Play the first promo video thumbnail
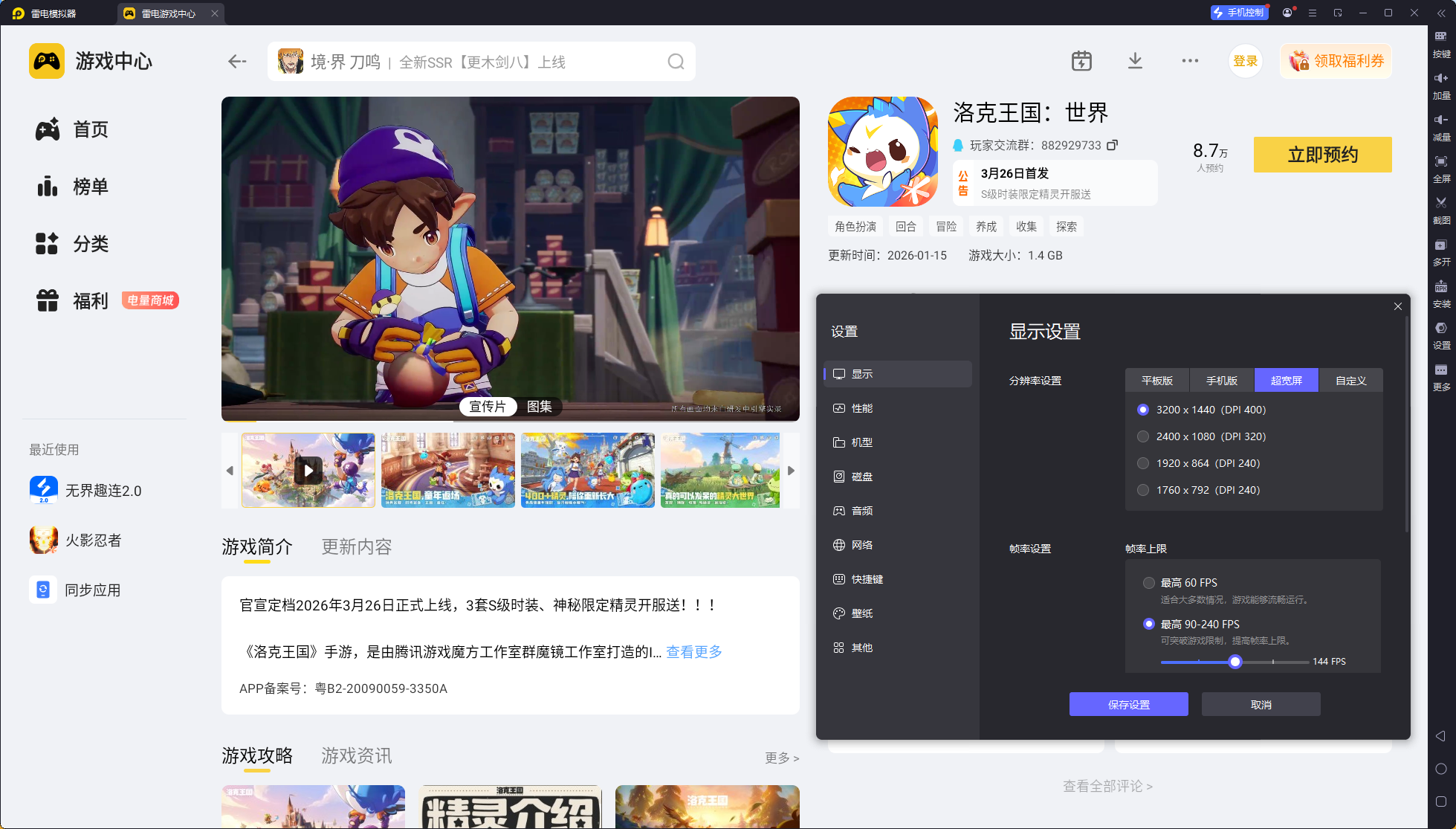The image size is (1456, 829). click(308, 471)
